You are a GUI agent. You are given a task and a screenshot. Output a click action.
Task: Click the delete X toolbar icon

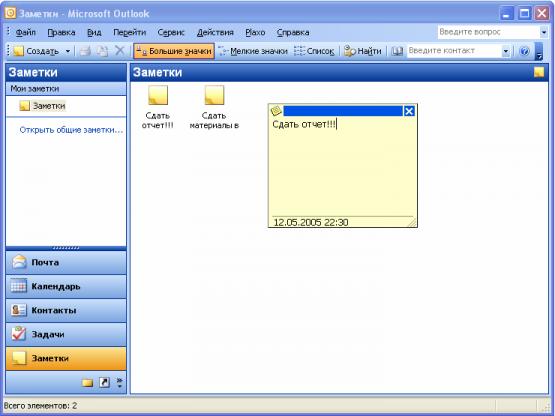point(120,51)
